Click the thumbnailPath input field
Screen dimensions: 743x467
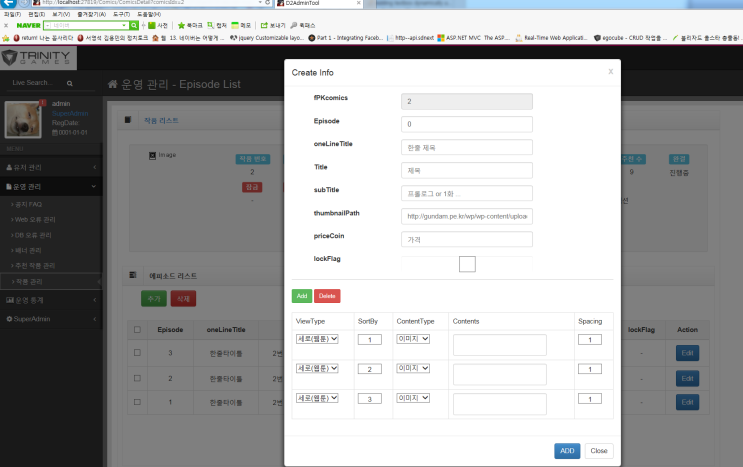tap(467, 216)
